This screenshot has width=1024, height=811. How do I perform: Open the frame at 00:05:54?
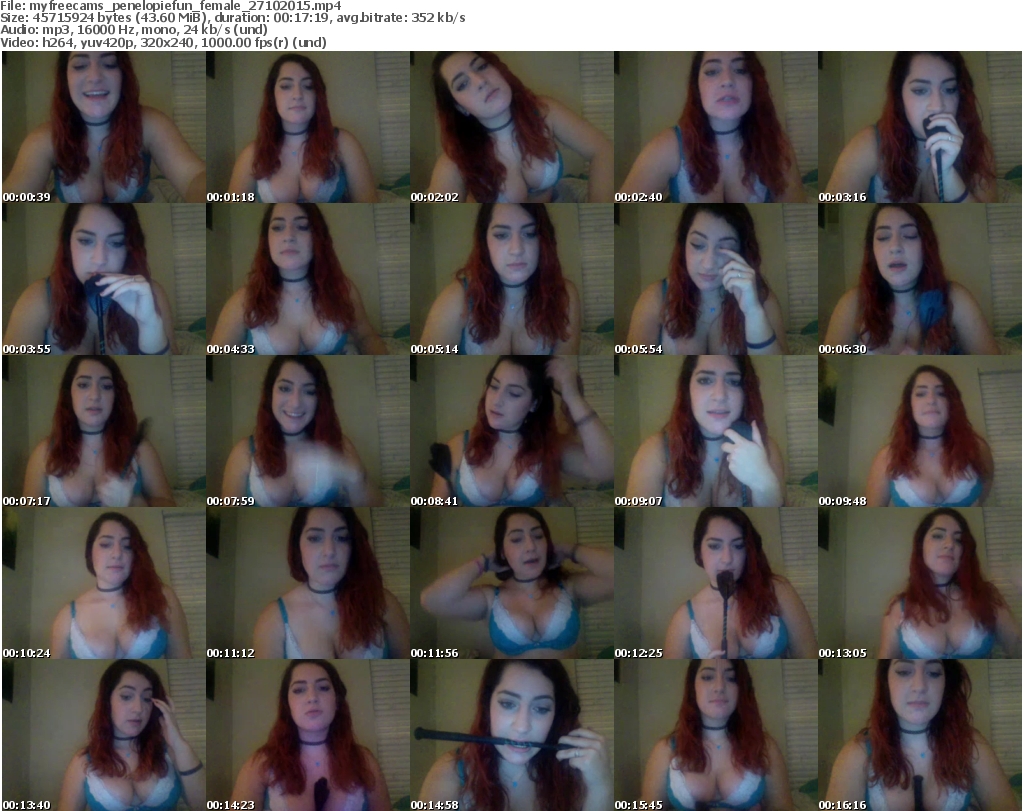(x=716, y=279)
